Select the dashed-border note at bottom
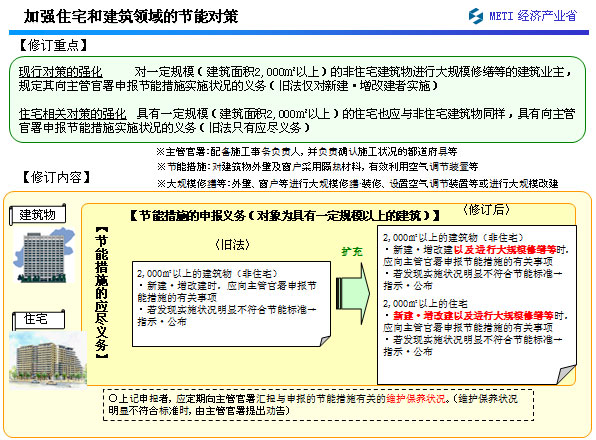Viewport: 596px width, 440px height. pyautogui.click(x=319, y=405)
